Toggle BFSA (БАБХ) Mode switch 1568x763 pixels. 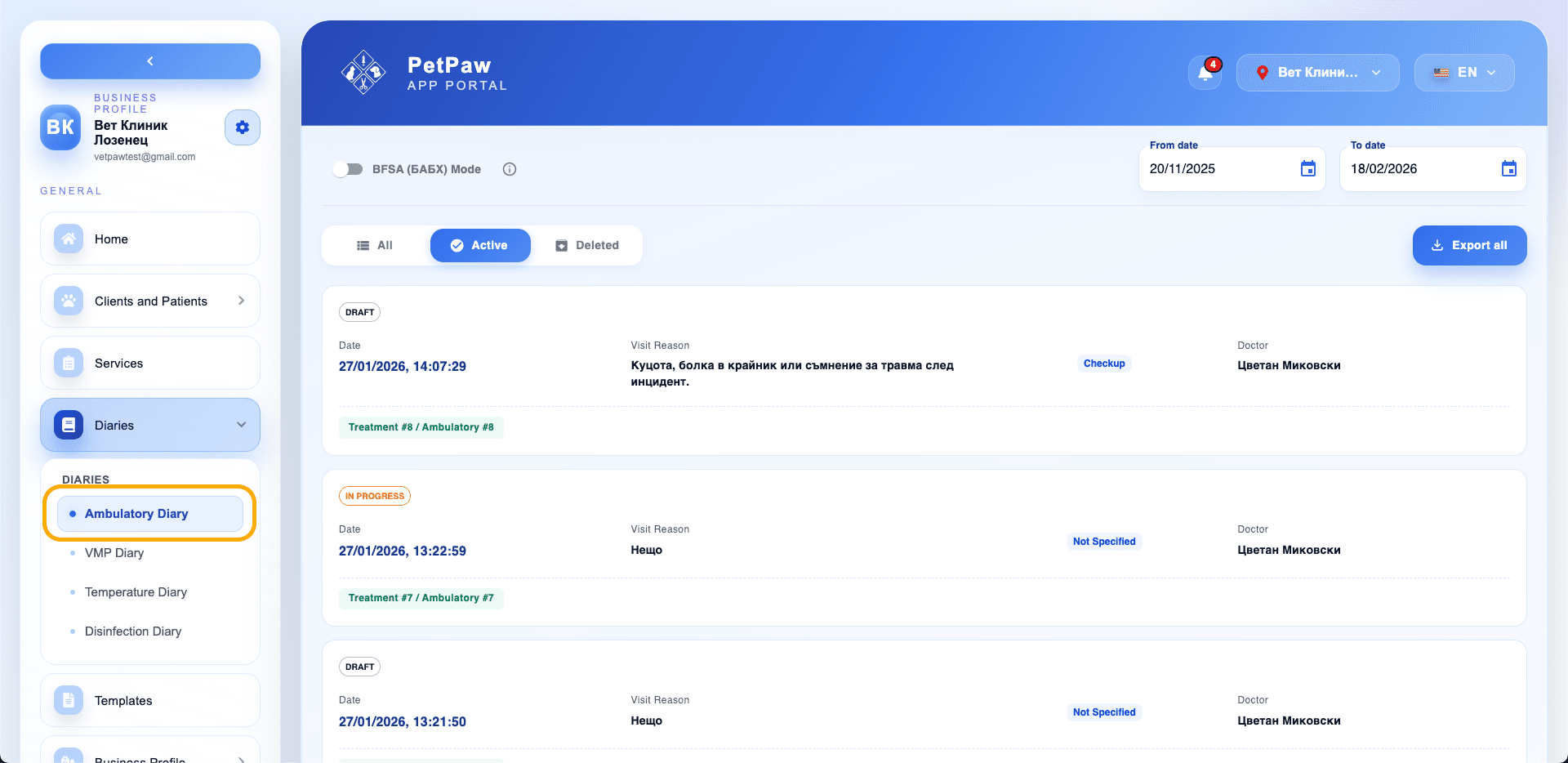[348, 169]
